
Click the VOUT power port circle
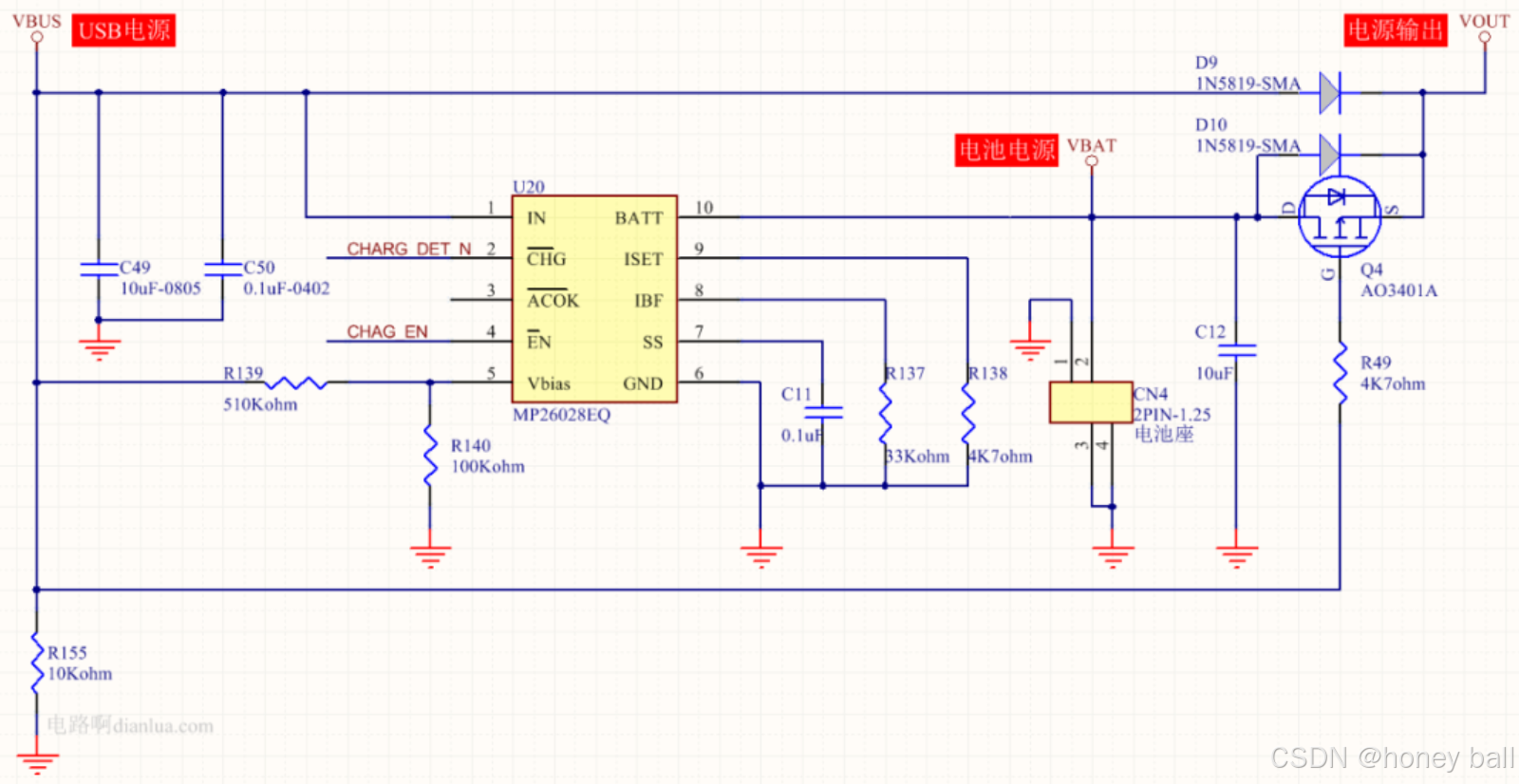1485,38
